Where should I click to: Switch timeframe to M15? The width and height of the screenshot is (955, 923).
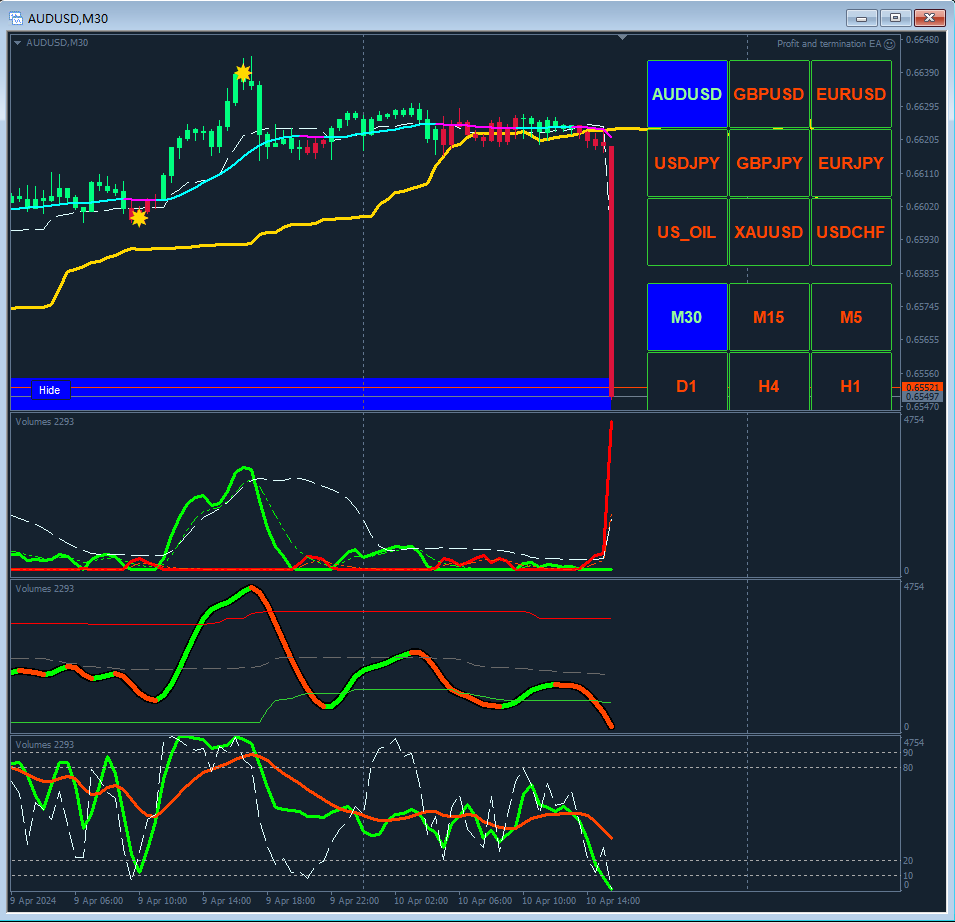click(769, 317)
